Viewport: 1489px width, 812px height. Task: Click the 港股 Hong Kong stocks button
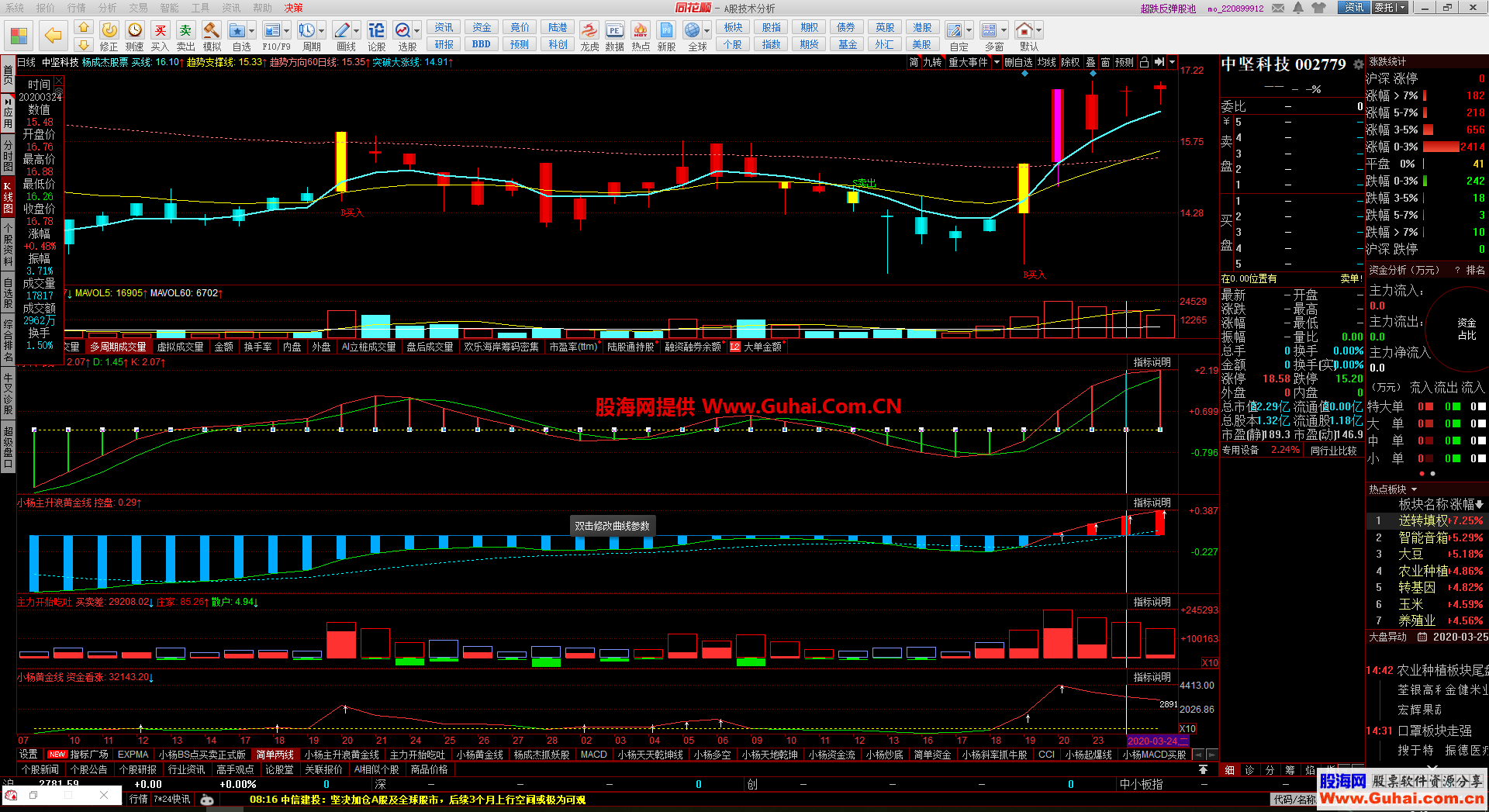tap(922, 27)
